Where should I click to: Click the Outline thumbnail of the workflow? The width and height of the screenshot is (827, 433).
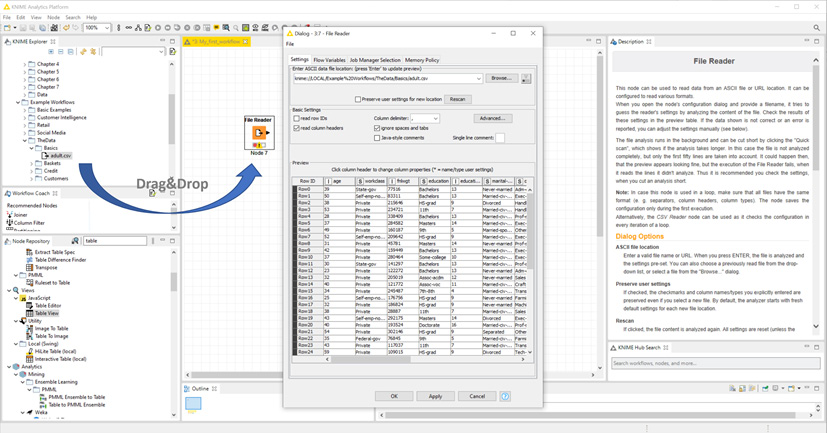[193, 403]
